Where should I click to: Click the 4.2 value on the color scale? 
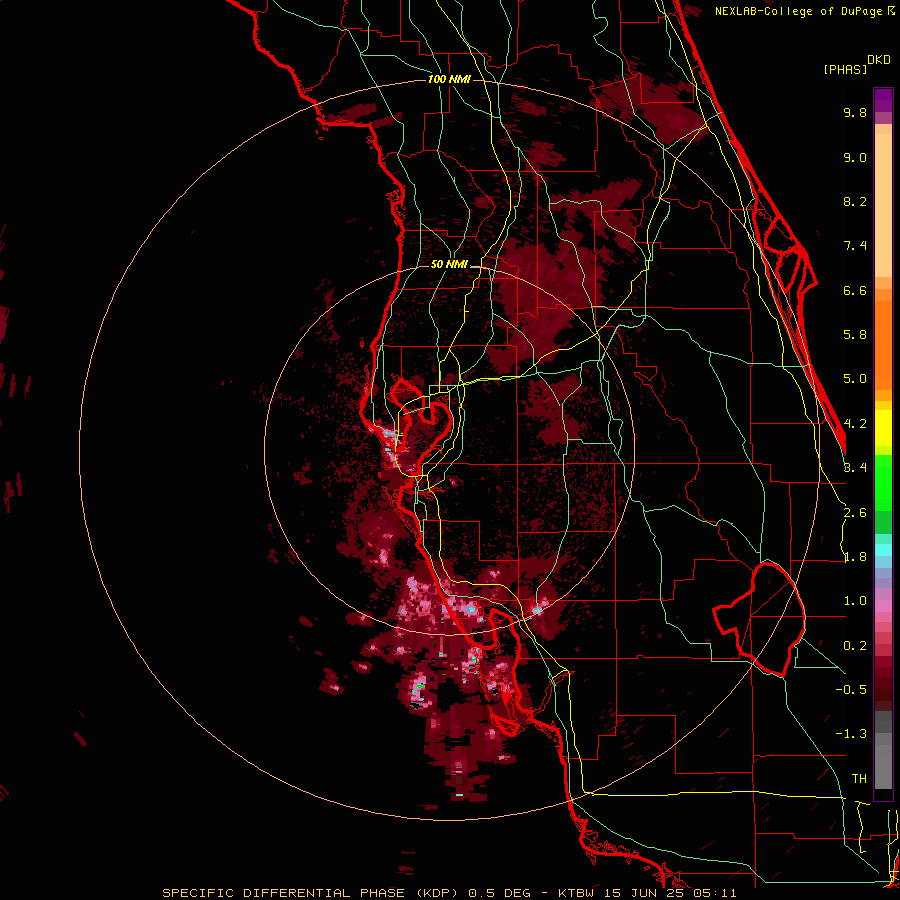click(855, 424)
